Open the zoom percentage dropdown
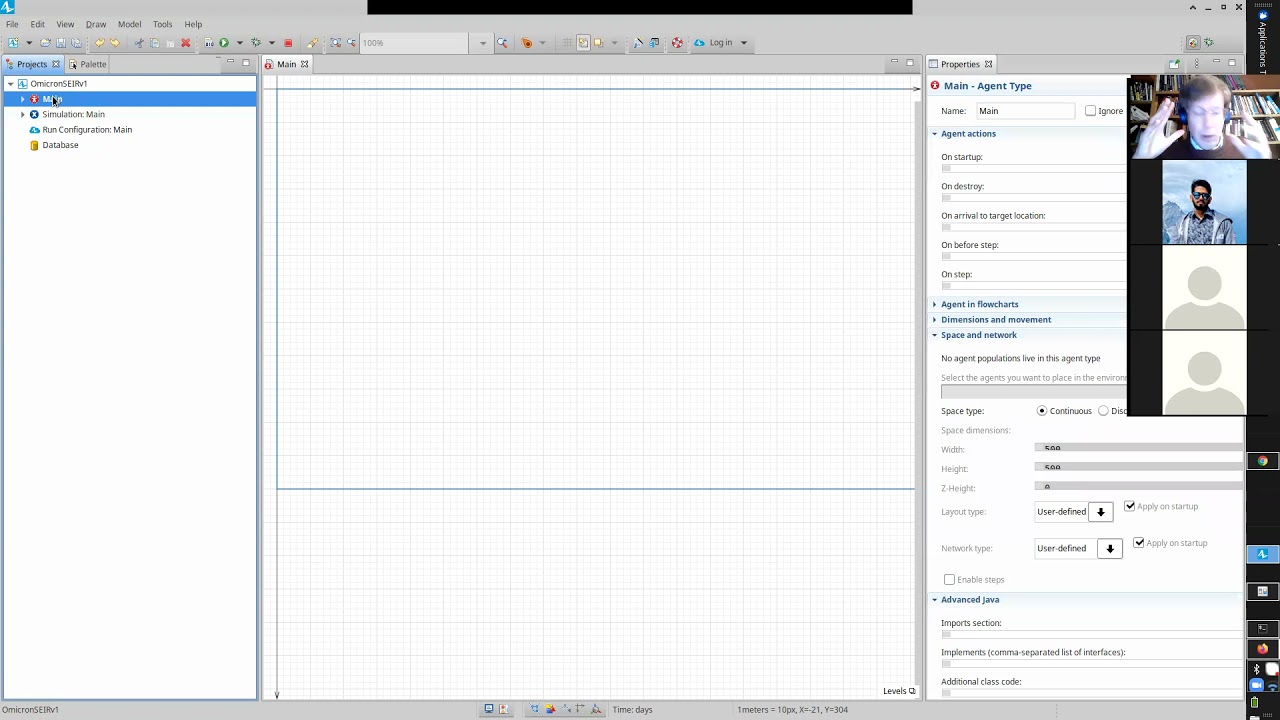Image resolution: width=1280 pixels, height=720 pixels. point(483,43)
